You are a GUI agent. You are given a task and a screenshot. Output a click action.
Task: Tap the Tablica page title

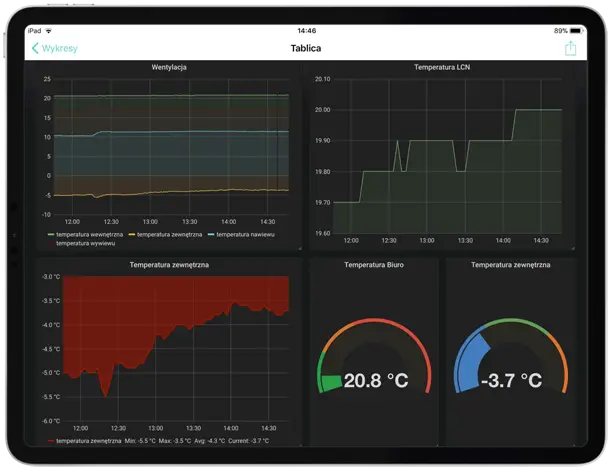[306, 48]
